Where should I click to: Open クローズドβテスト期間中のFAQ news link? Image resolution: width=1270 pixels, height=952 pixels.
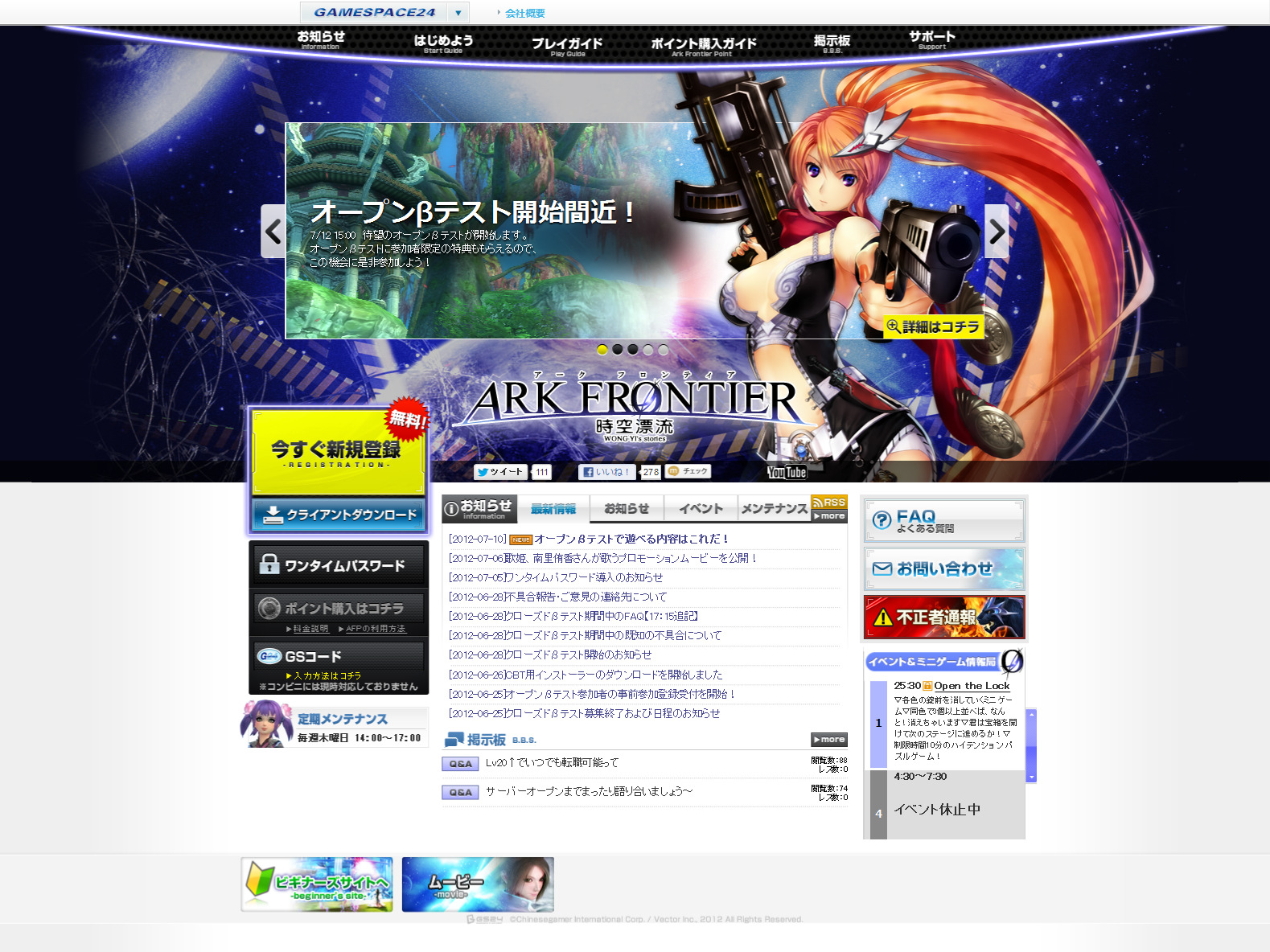tap(601, 616)
